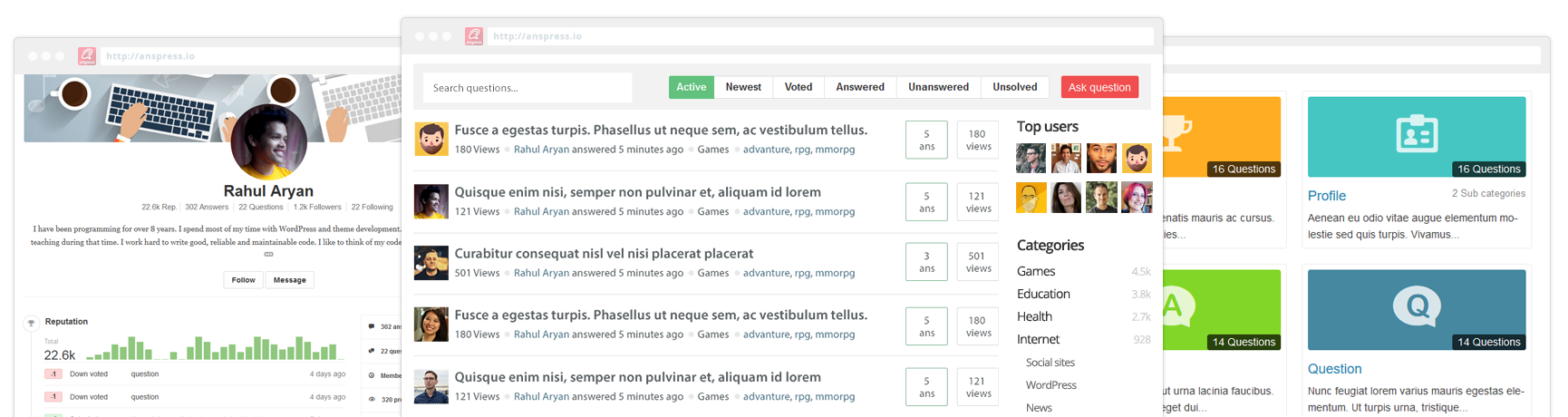Open the Profile category ID-card icon tile

pos(1417,136)
